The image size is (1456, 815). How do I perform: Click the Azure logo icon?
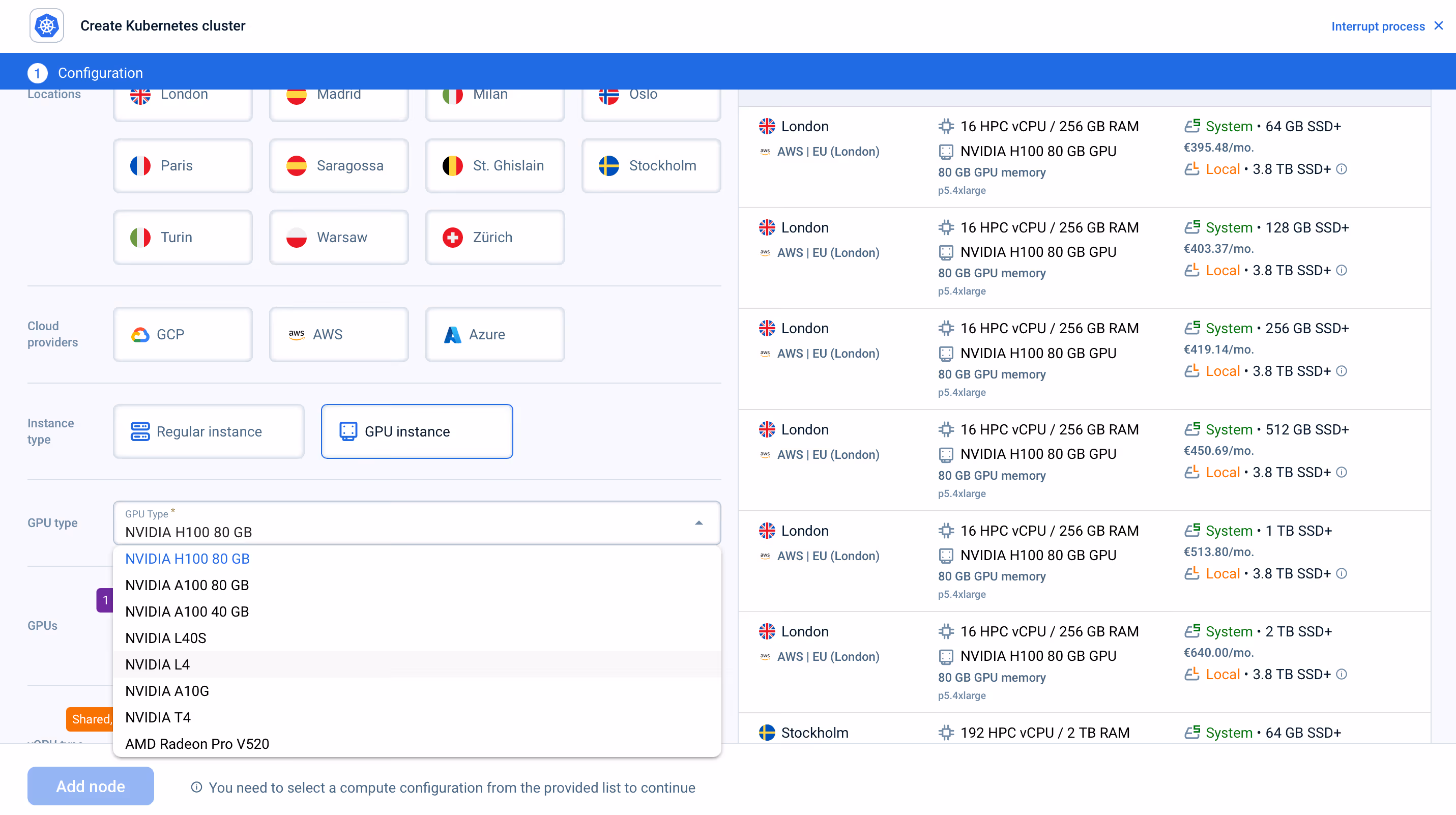point(452,335)
